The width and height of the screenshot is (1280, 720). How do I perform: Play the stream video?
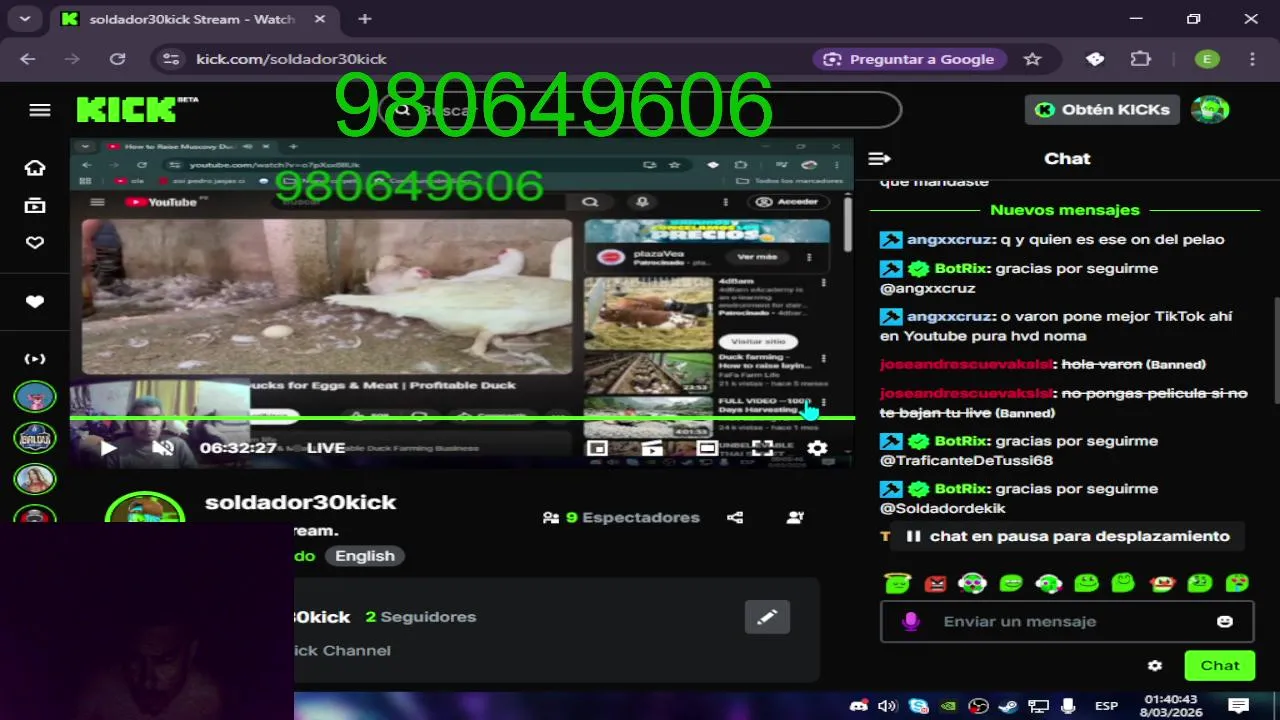[108, 448]
